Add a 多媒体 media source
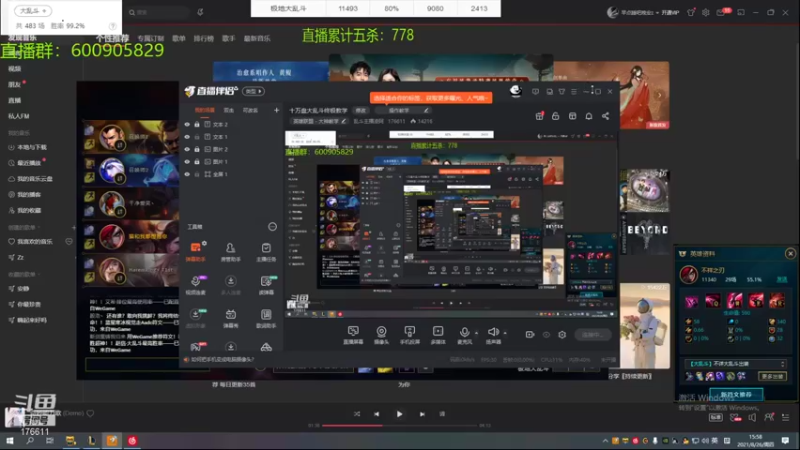 438,335
